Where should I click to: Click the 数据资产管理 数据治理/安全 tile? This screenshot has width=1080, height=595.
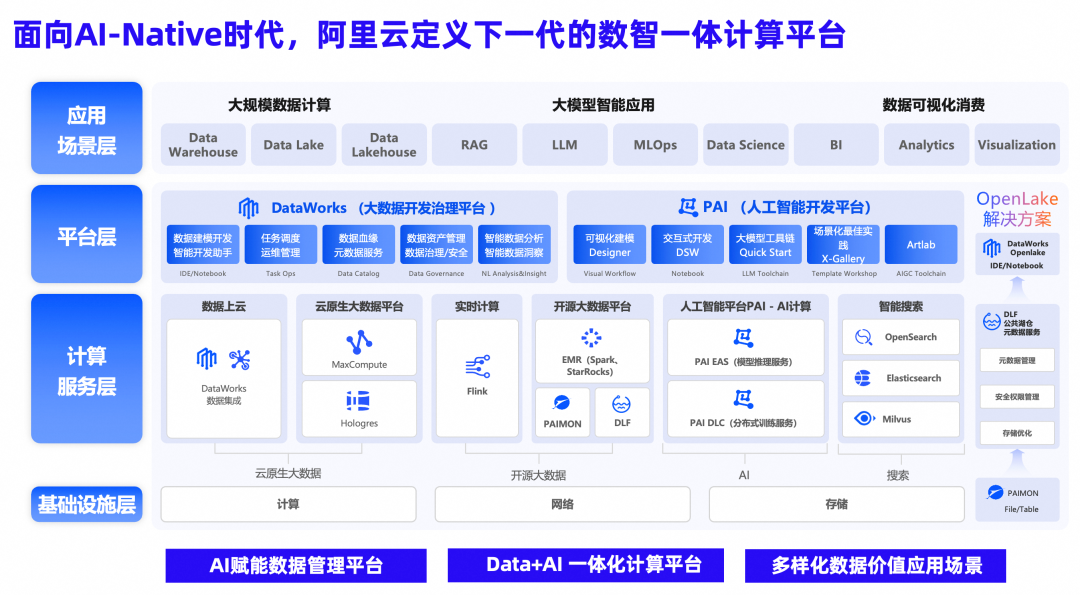(x=436, y=244)
